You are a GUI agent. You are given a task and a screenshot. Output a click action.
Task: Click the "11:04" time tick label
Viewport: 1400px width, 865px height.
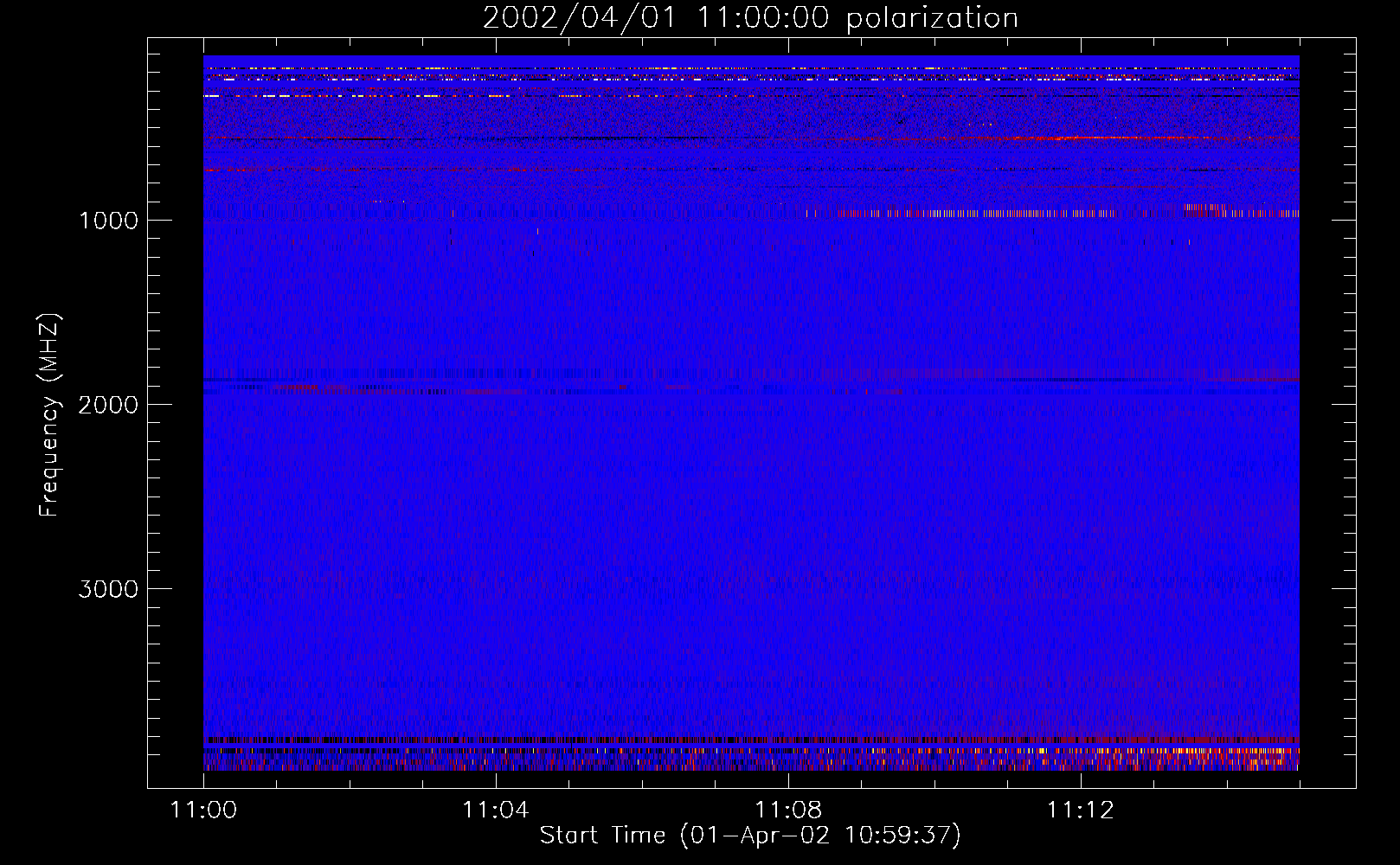coord(495,811)
